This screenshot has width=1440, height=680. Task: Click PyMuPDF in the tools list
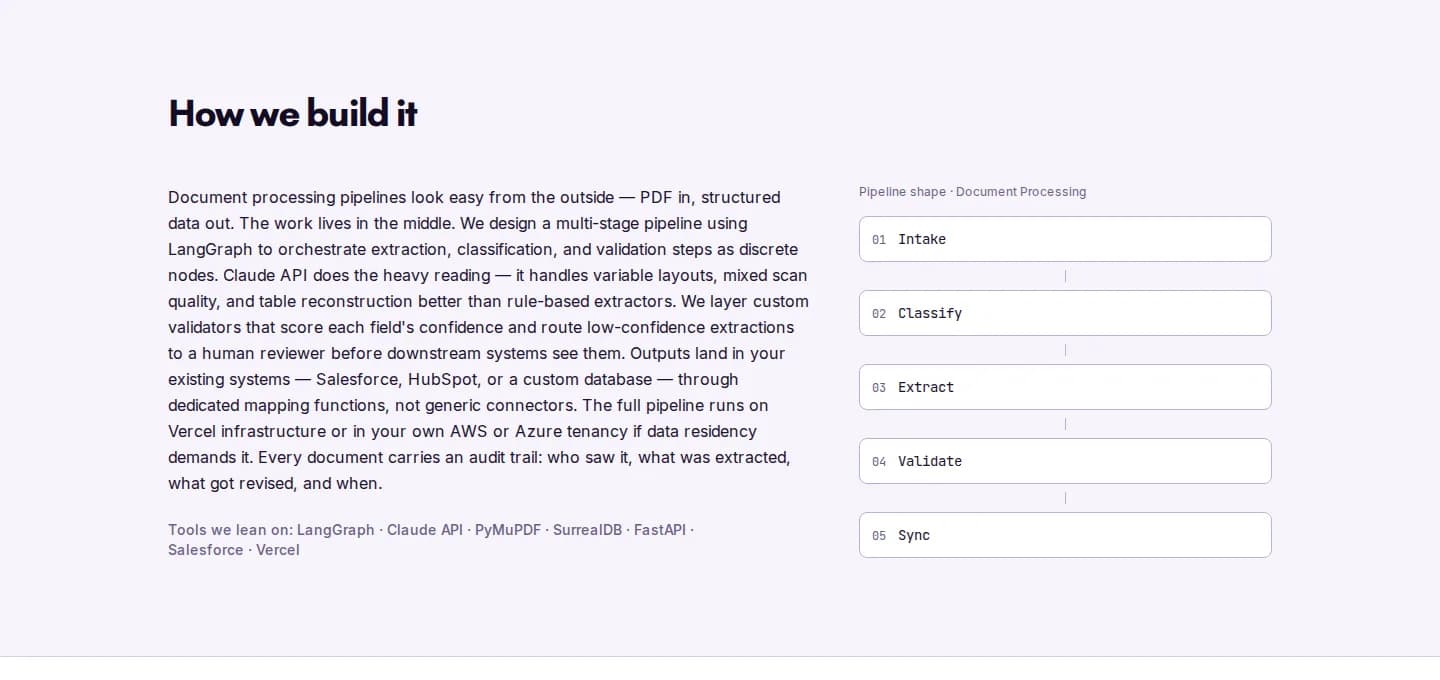508,530
